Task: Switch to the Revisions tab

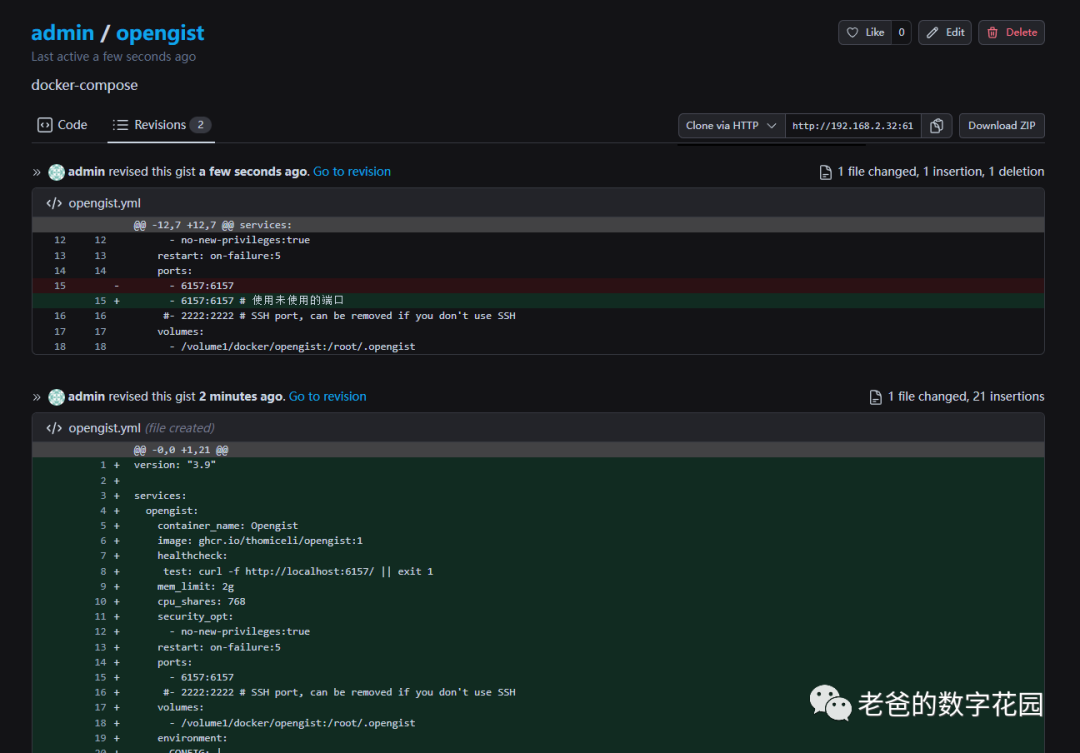Action: pyautogui.click(x=161, y=125)
